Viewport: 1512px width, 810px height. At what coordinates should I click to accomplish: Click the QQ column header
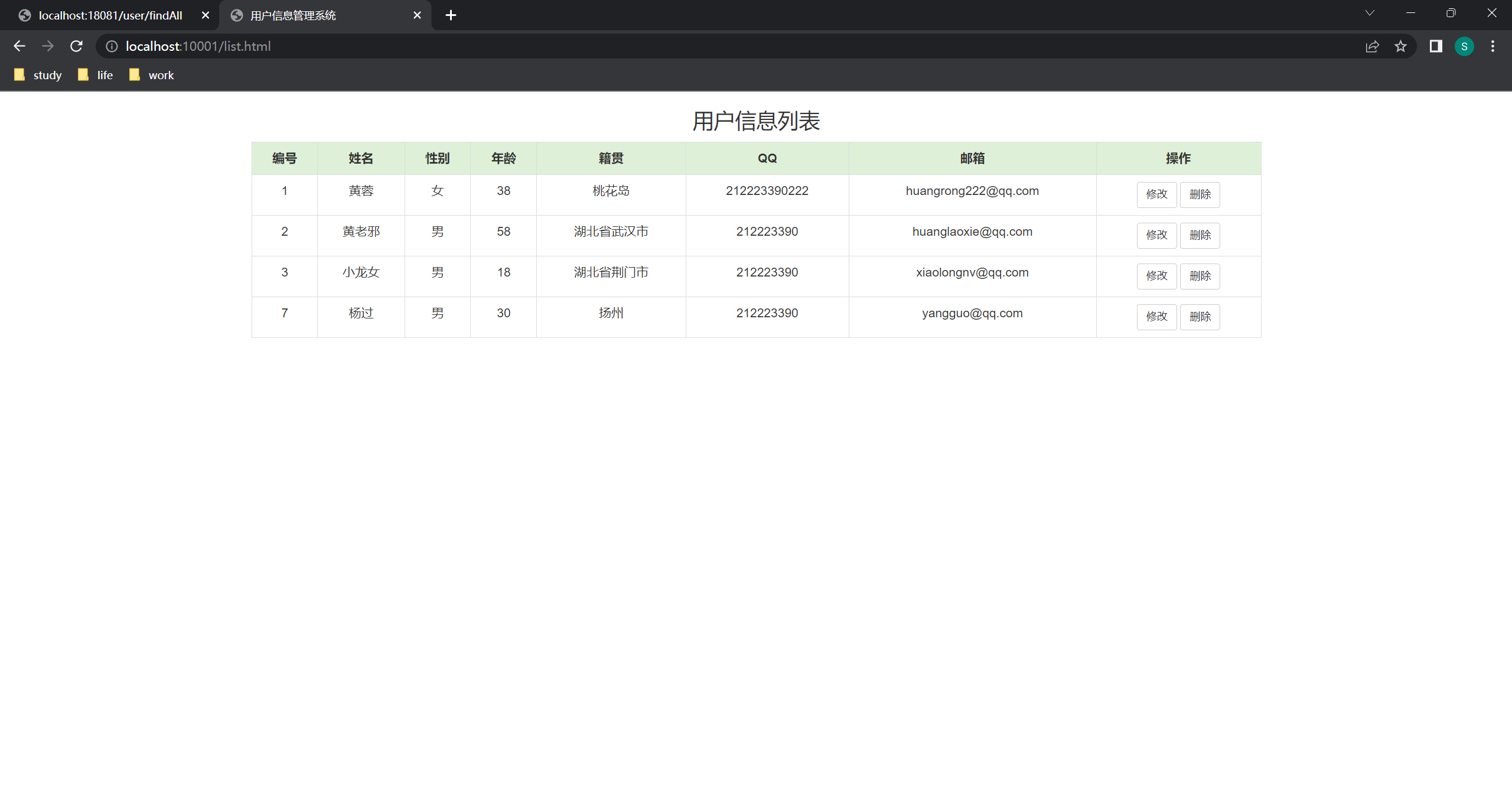pos(767,158)
